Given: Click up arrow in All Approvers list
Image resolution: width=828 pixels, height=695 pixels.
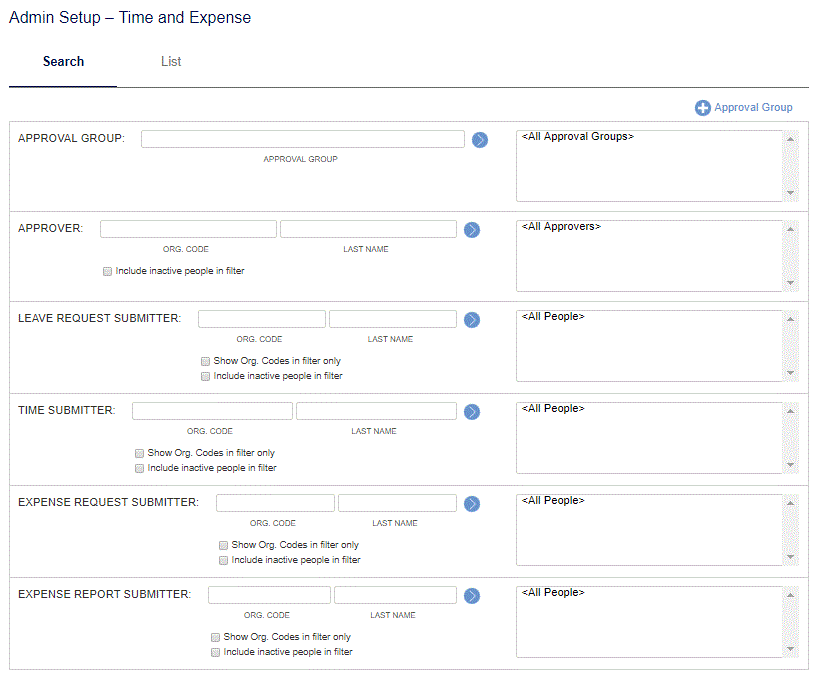Looking at the screenshot, I should coord(790,229).
